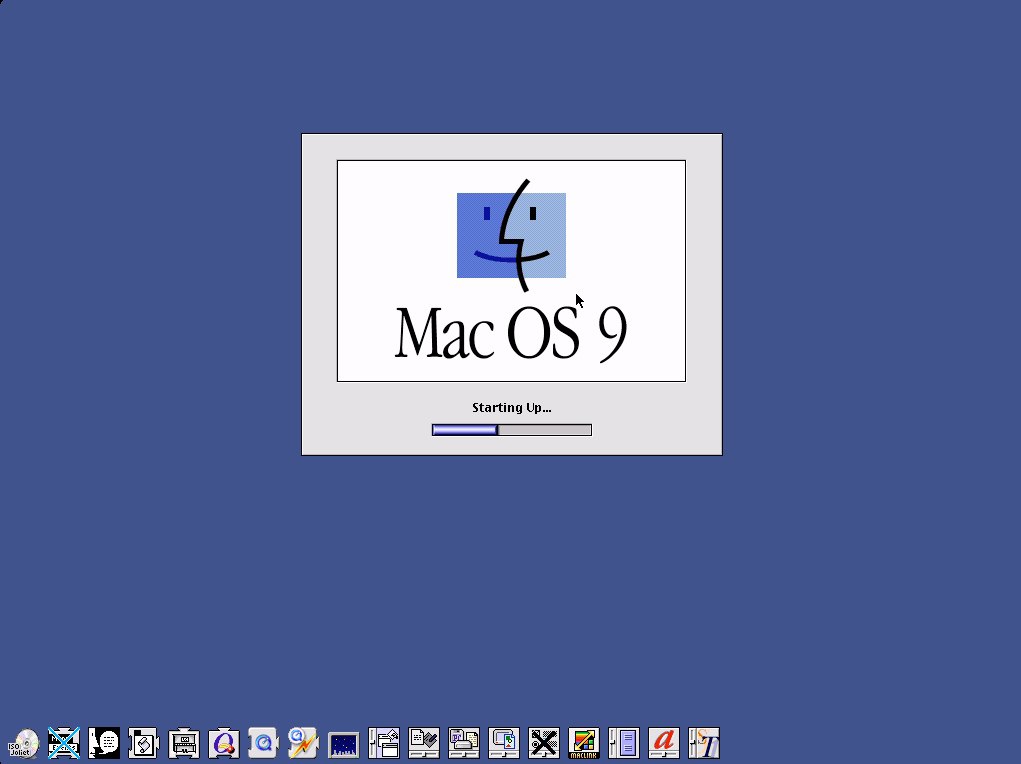The height and width of the screenshot is (764, 1021).
Task: Click the stacked windows control panel icon
Action: [384, 743]
